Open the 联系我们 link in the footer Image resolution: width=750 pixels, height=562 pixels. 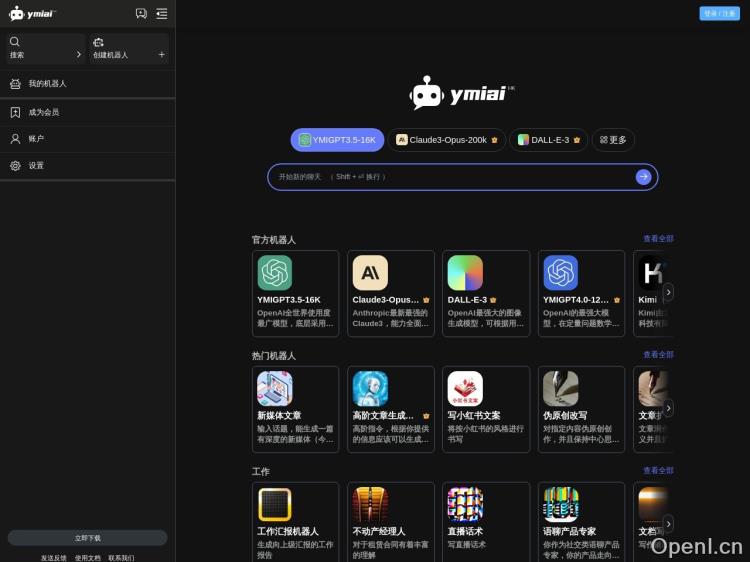point(121,558)
